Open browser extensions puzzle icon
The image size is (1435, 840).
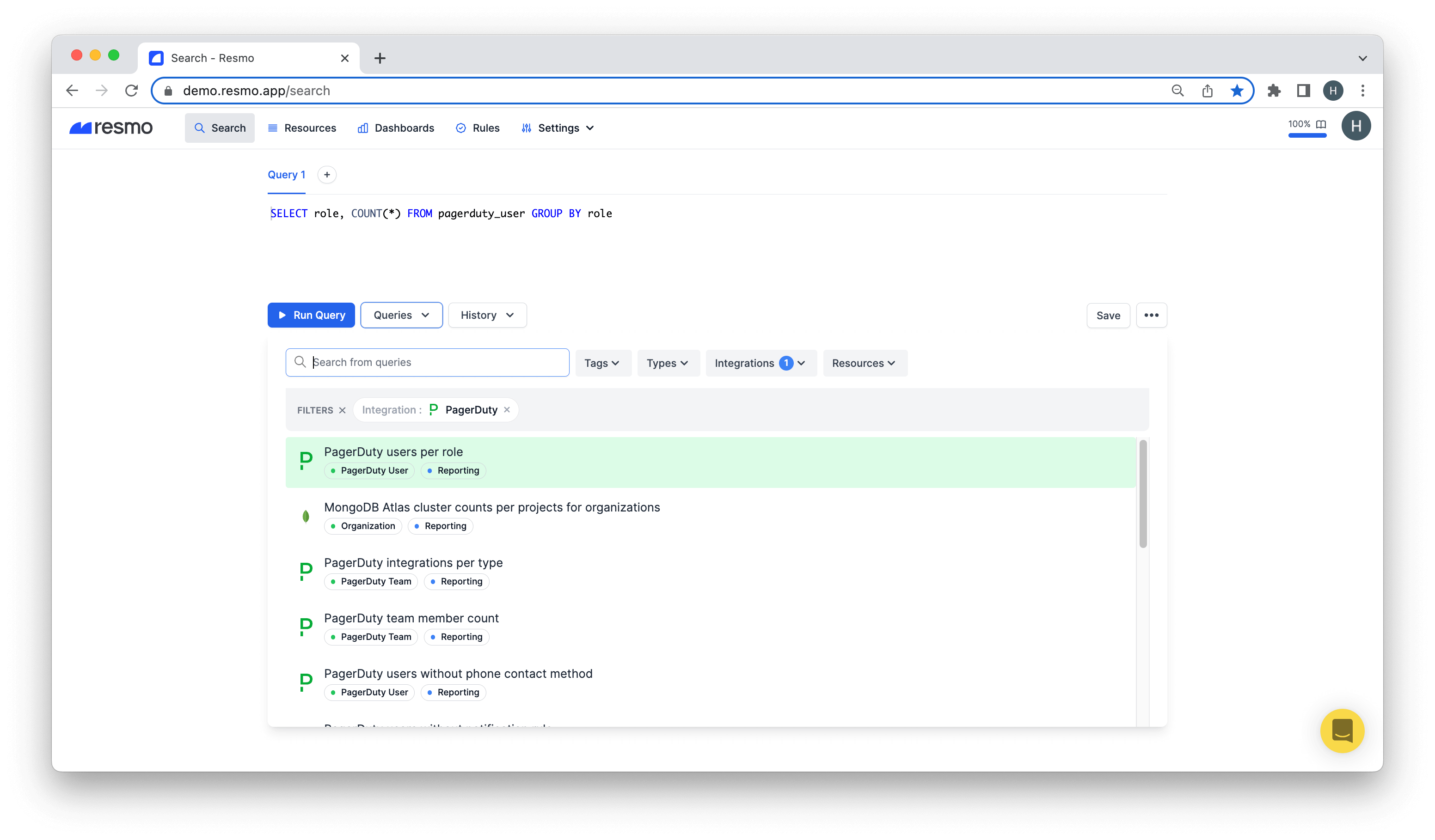pos(1274,91)
